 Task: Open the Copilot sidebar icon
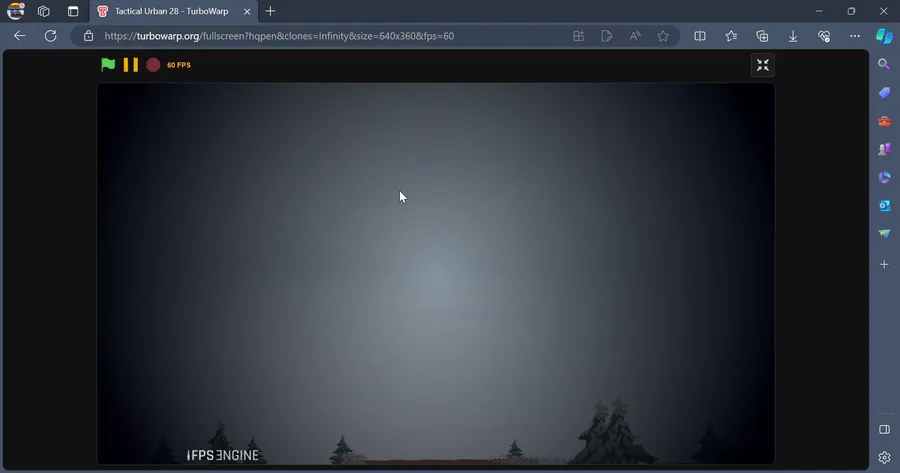(x=885, y=36)
